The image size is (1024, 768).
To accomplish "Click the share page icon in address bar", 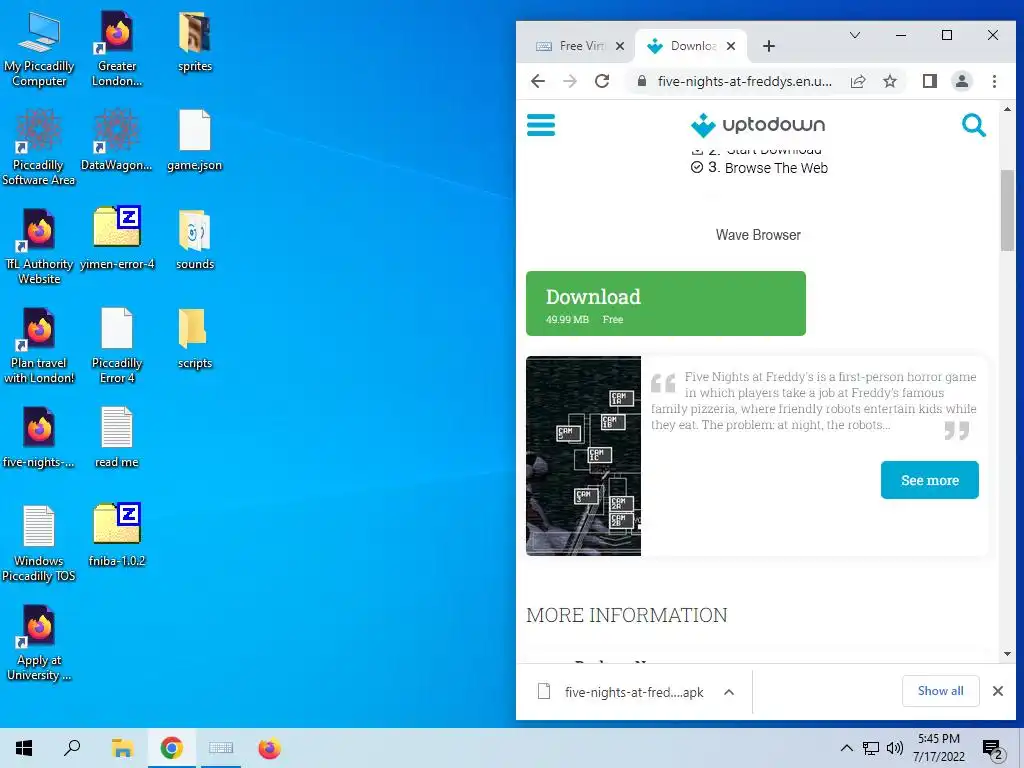I will pos(858,81).
